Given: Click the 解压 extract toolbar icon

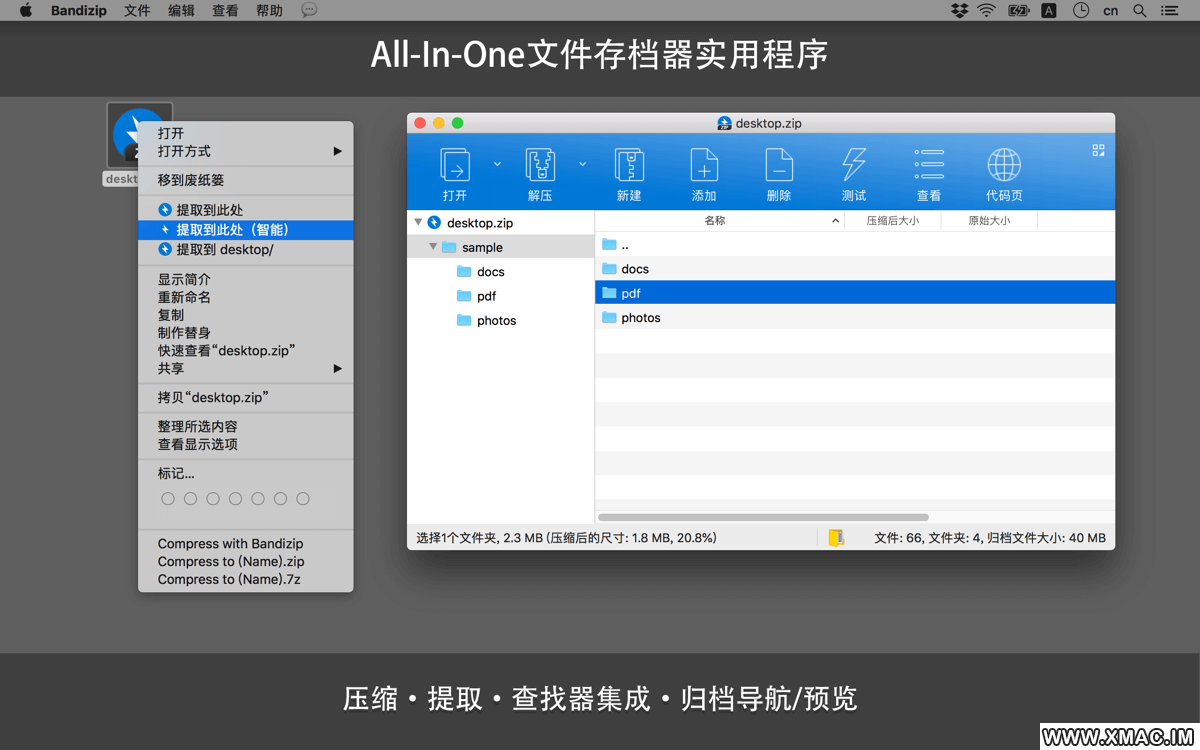Looking at the screenshot, I should [x=540, y=165].
